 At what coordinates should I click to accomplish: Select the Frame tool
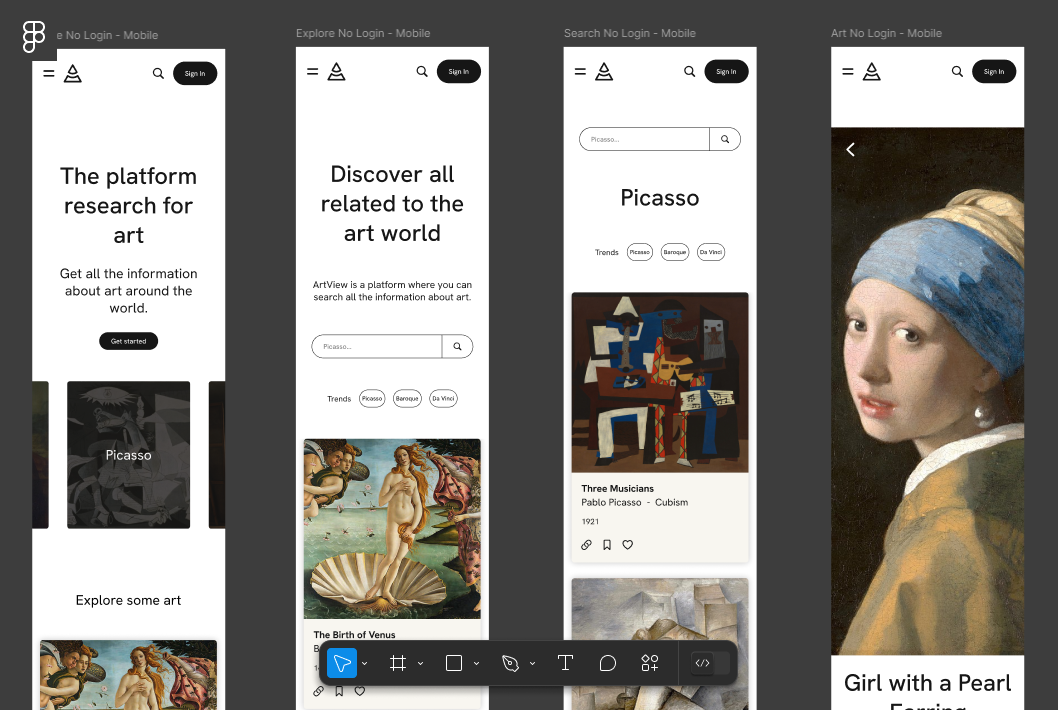[x=398, y=663]
